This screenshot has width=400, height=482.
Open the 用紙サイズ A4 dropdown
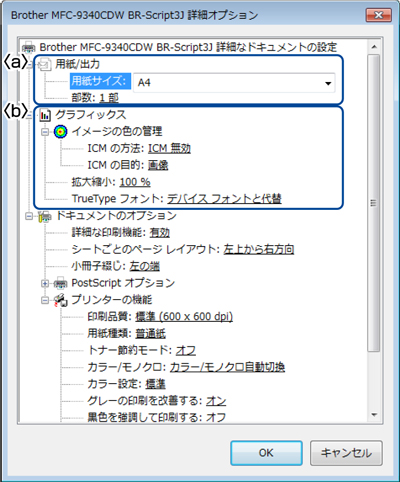tap(234, 83)
